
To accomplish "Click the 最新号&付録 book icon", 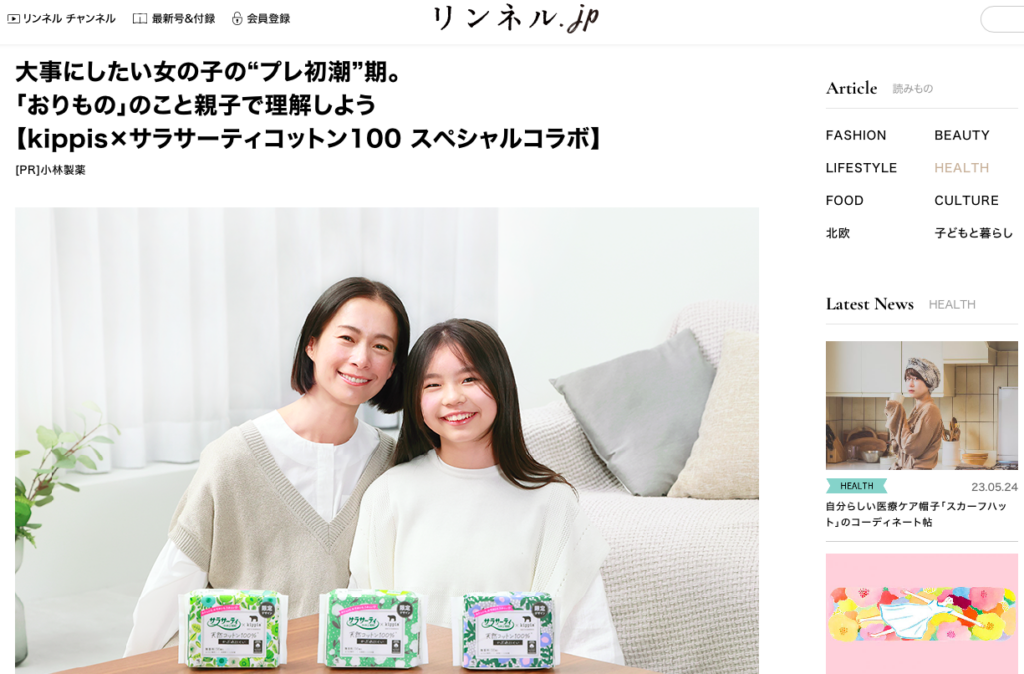I will (140, 19).
